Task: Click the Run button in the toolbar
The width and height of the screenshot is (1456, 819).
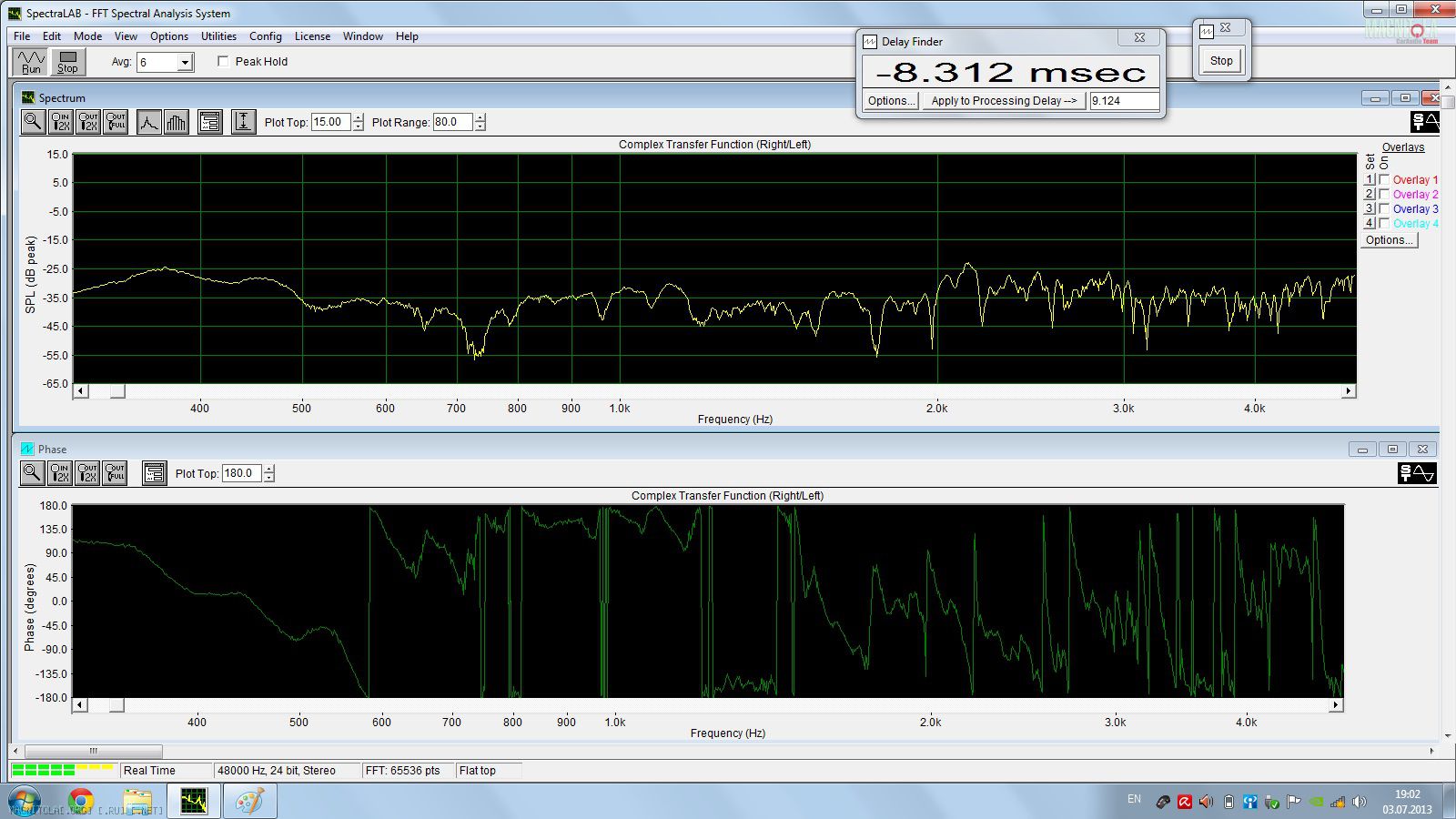Action: click(31, 62)
